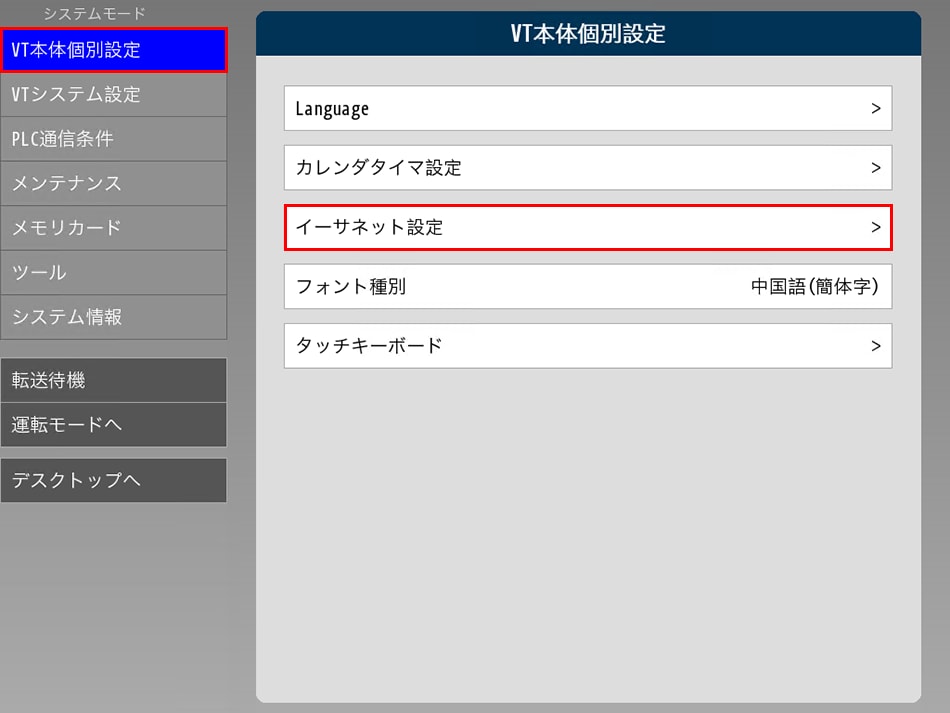The image size is (950, 713).
Task: Go to メンテナンス in the sidebar
Action: point(113,183)
